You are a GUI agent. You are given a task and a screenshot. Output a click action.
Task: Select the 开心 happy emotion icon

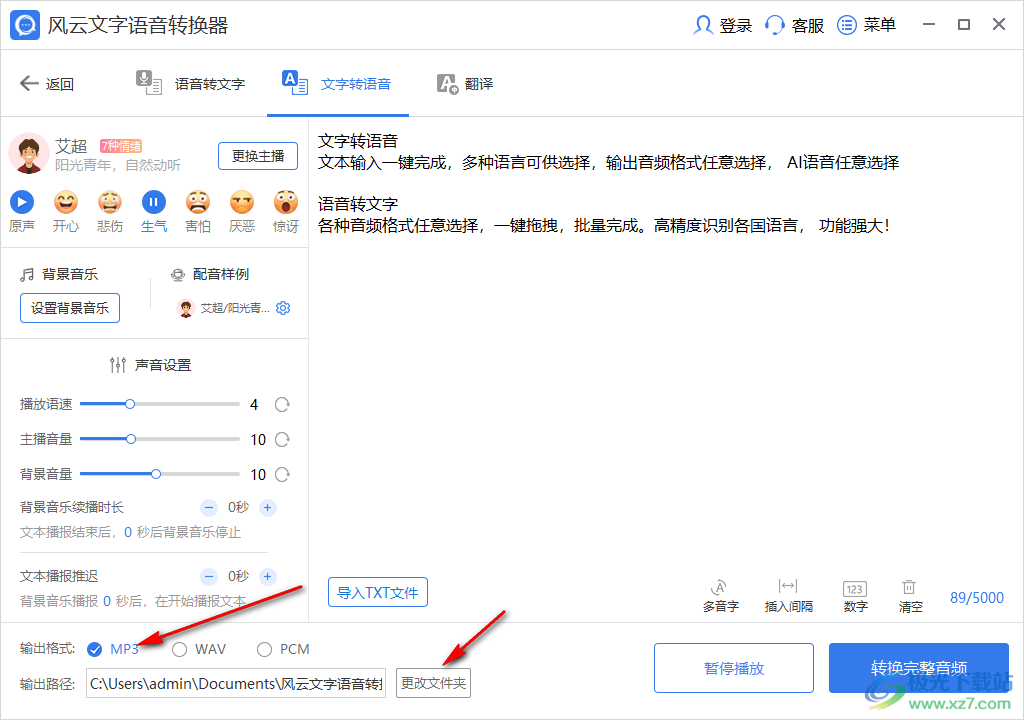point(65,203)
